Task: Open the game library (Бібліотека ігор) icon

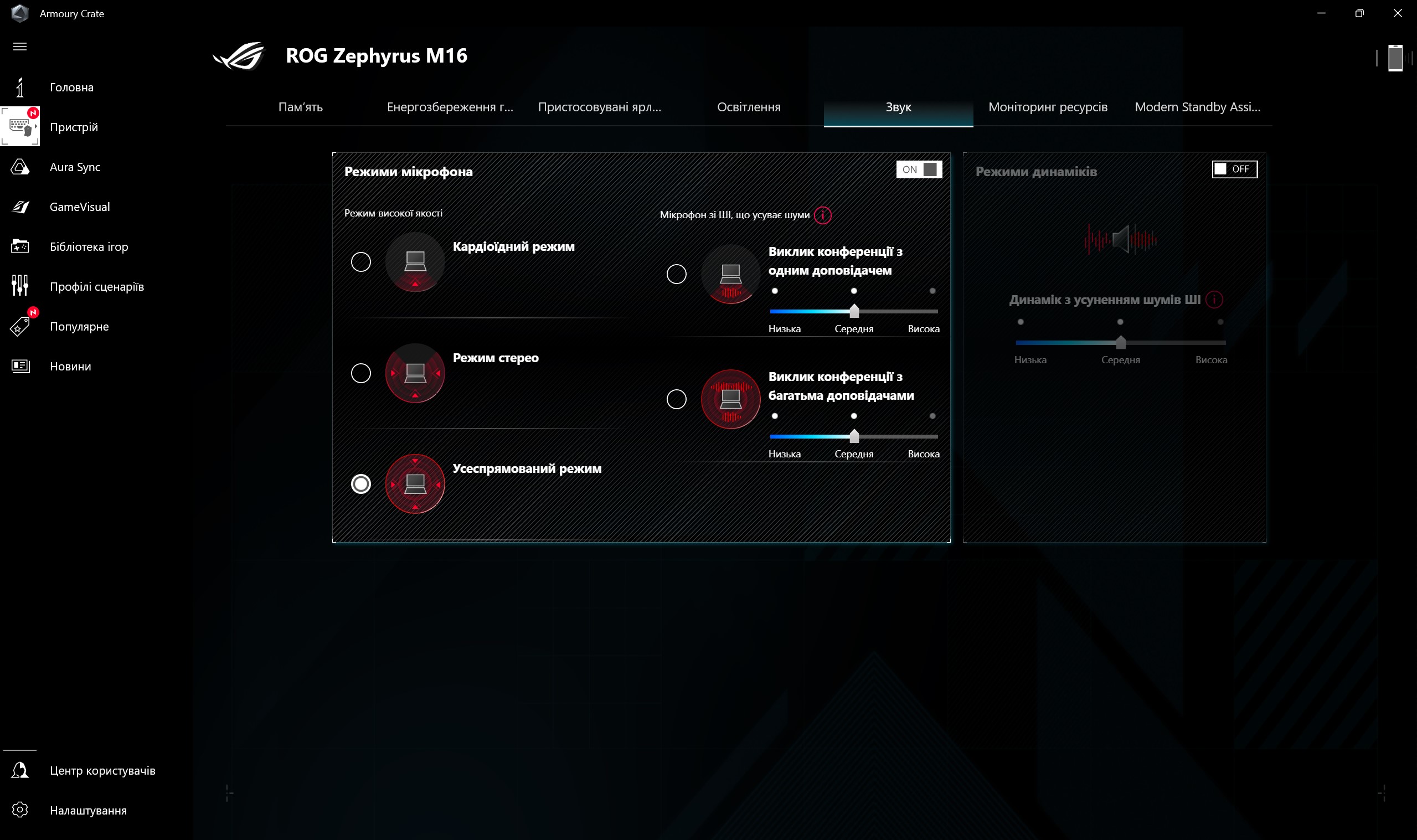Action: pyautogui.click(x=20, y=246)
